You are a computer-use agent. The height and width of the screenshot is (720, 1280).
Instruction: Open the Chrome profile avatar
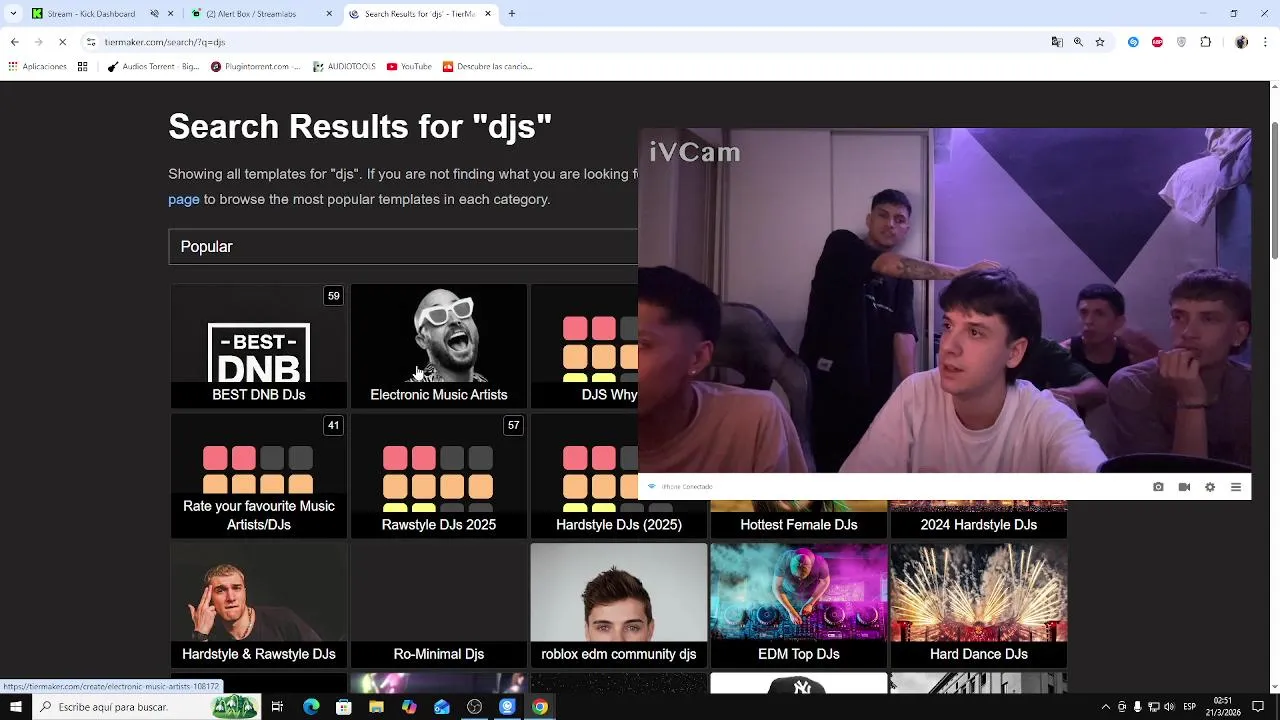point(1241,42)
